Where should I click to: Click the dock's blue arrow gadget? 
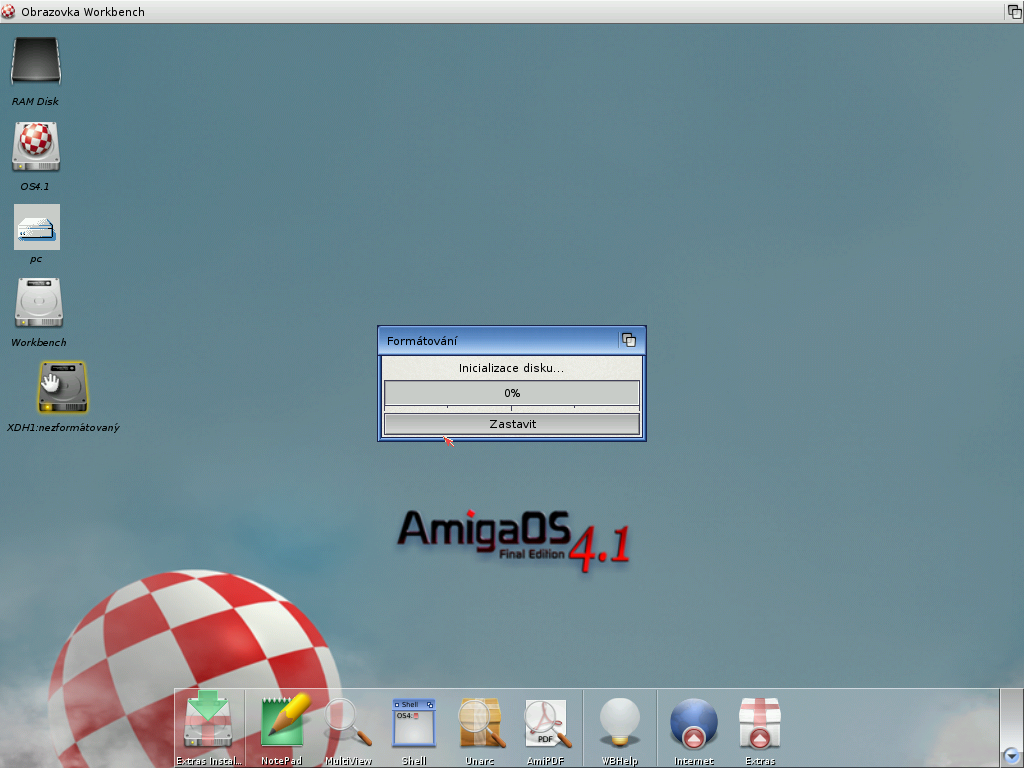pyautogui.click(x=1012, y=756)
